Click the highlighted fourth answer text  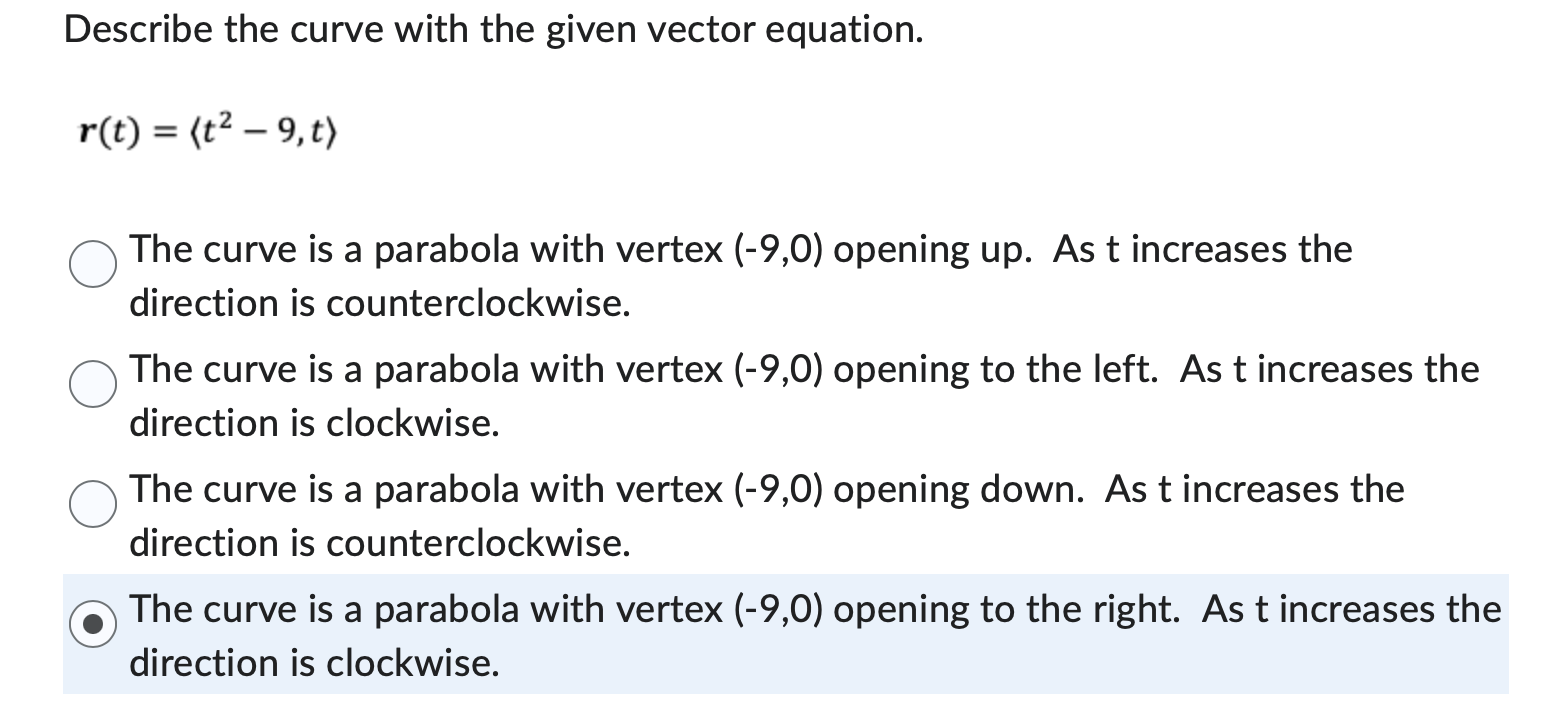tap(700, 609)
